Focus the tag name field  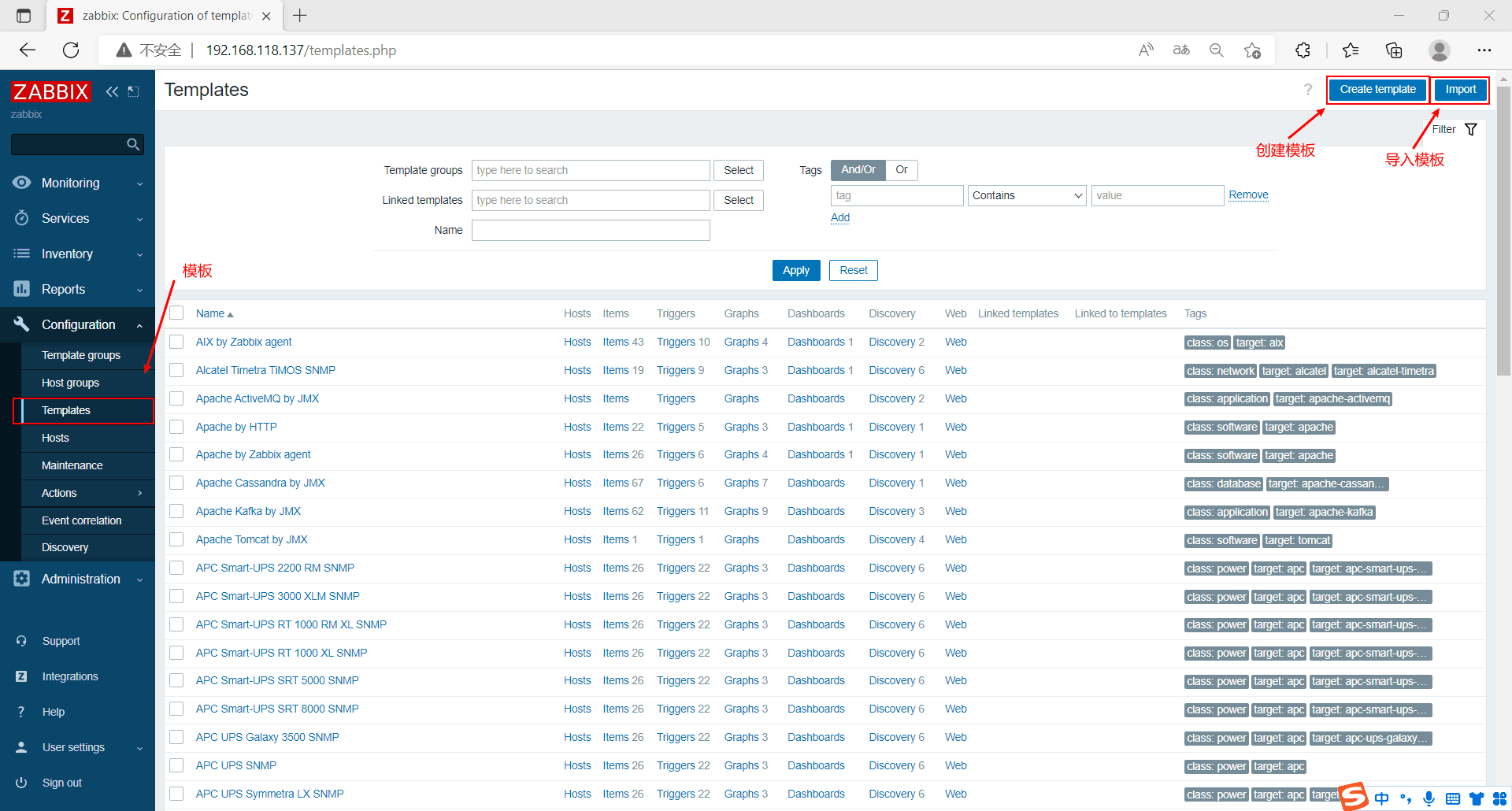tap(897, 195)
